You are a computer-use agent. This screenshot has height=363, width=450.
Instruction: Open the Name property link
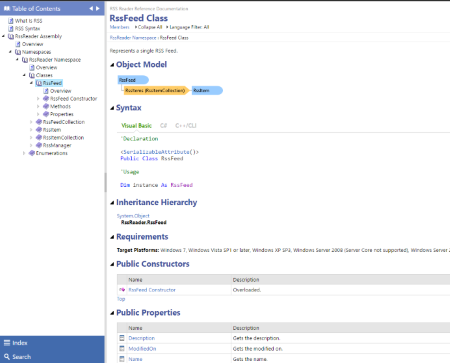tap(135, 359)
